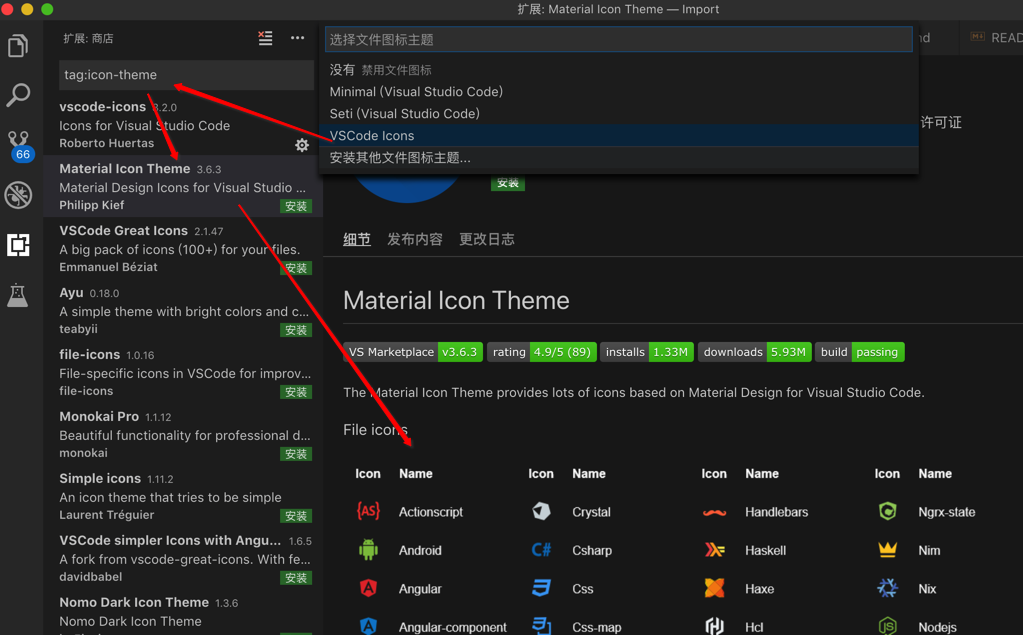This screenshot has width=1023, height=635.
Task: Install the Simple icons extension
Action: click(x=296, y=516)
